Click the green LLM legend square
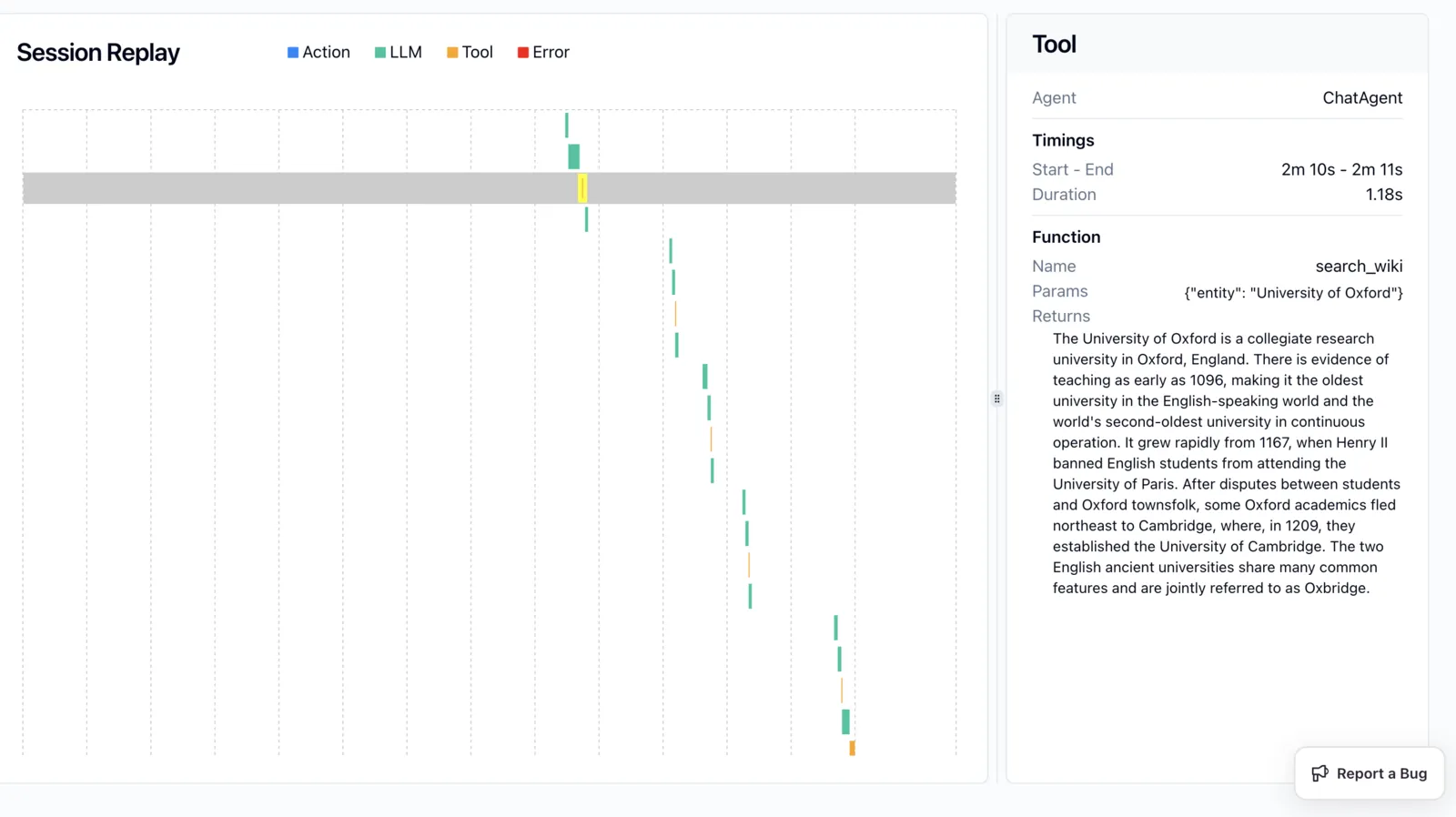The height and width of the screenshot is (817, 1456). click(x=380, y=53)
